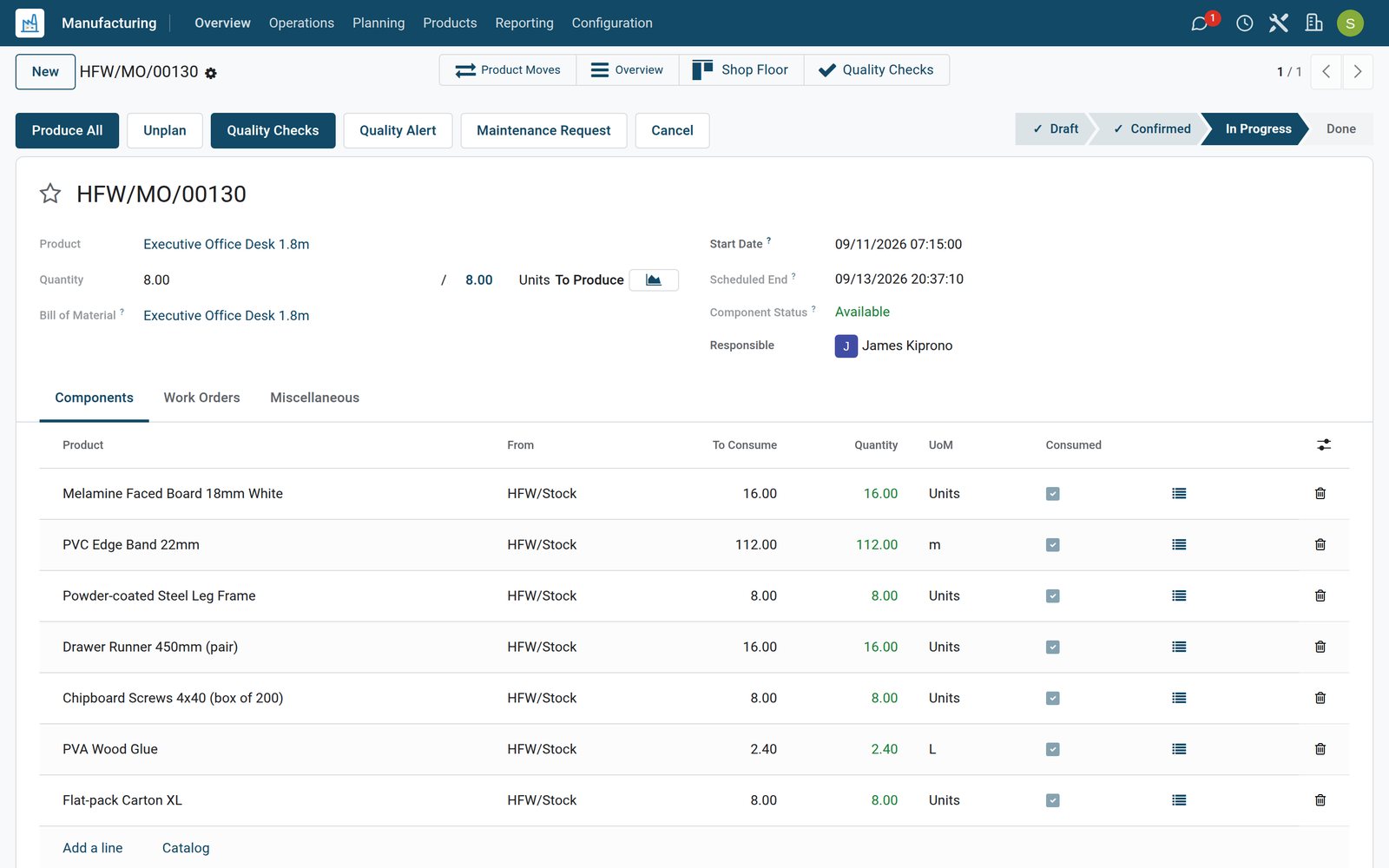Open the wrench and screwdriver debug tools icon
This screenshot has height=868, width=1389.
coord(1278,23)
